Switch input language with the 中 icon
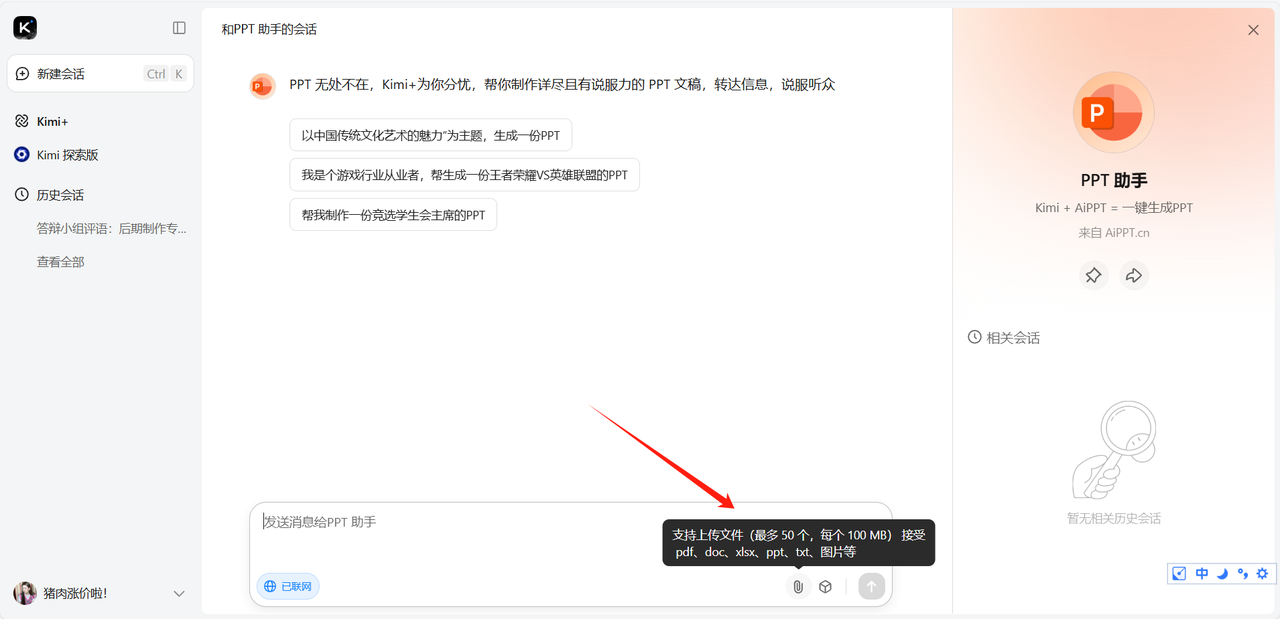The image size is (1280, 619). 1202,574
